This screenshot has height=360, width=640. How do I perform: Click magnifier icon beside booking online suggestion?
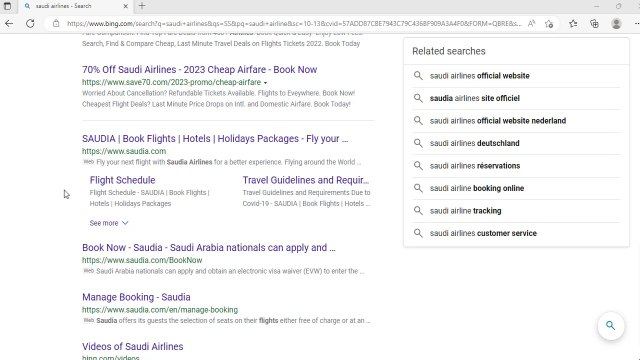(x=418, y=188)
